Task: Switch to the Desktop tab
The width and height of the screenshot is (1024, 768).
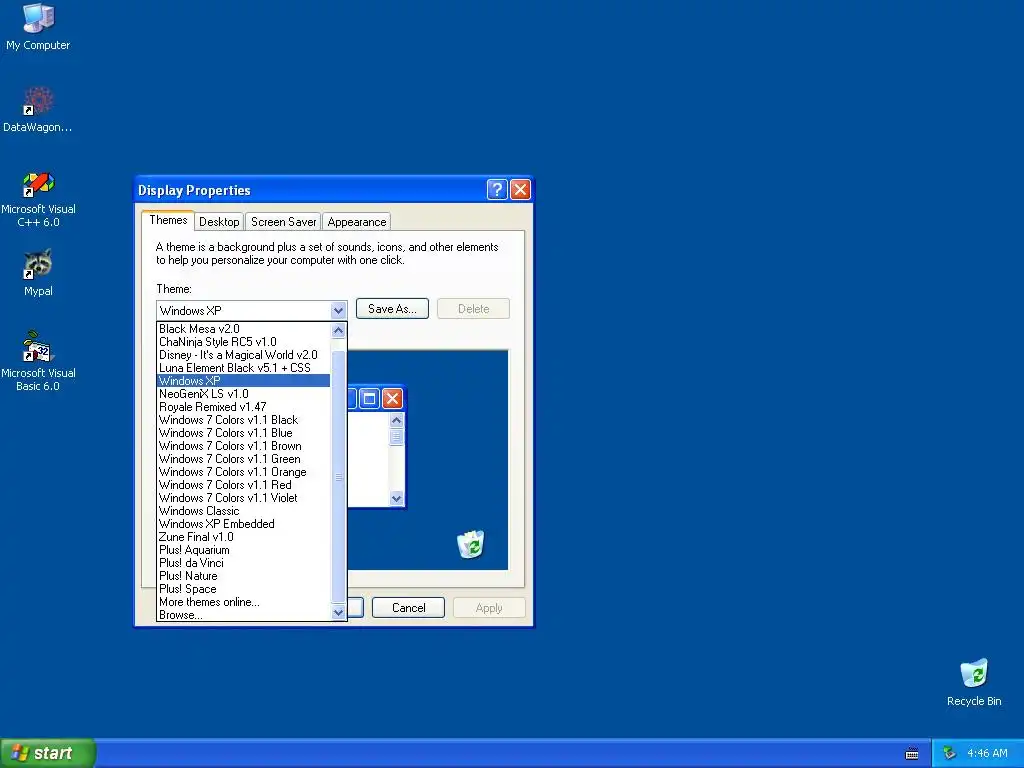Action: (219, 221)
